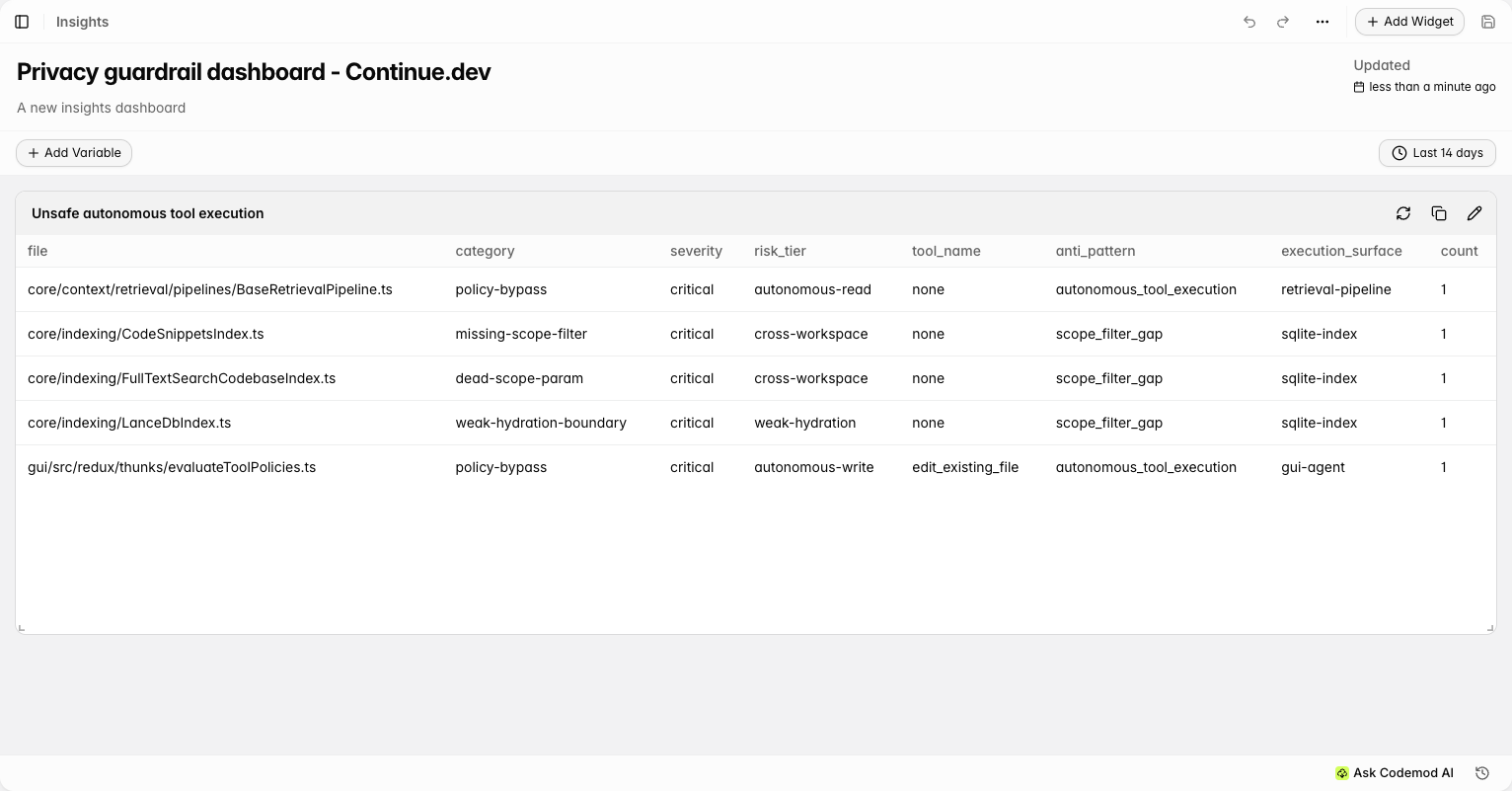This screenshot has width=1512, height=791.
Task: Sort by the file column header
Action: click(x=38, y=251)
